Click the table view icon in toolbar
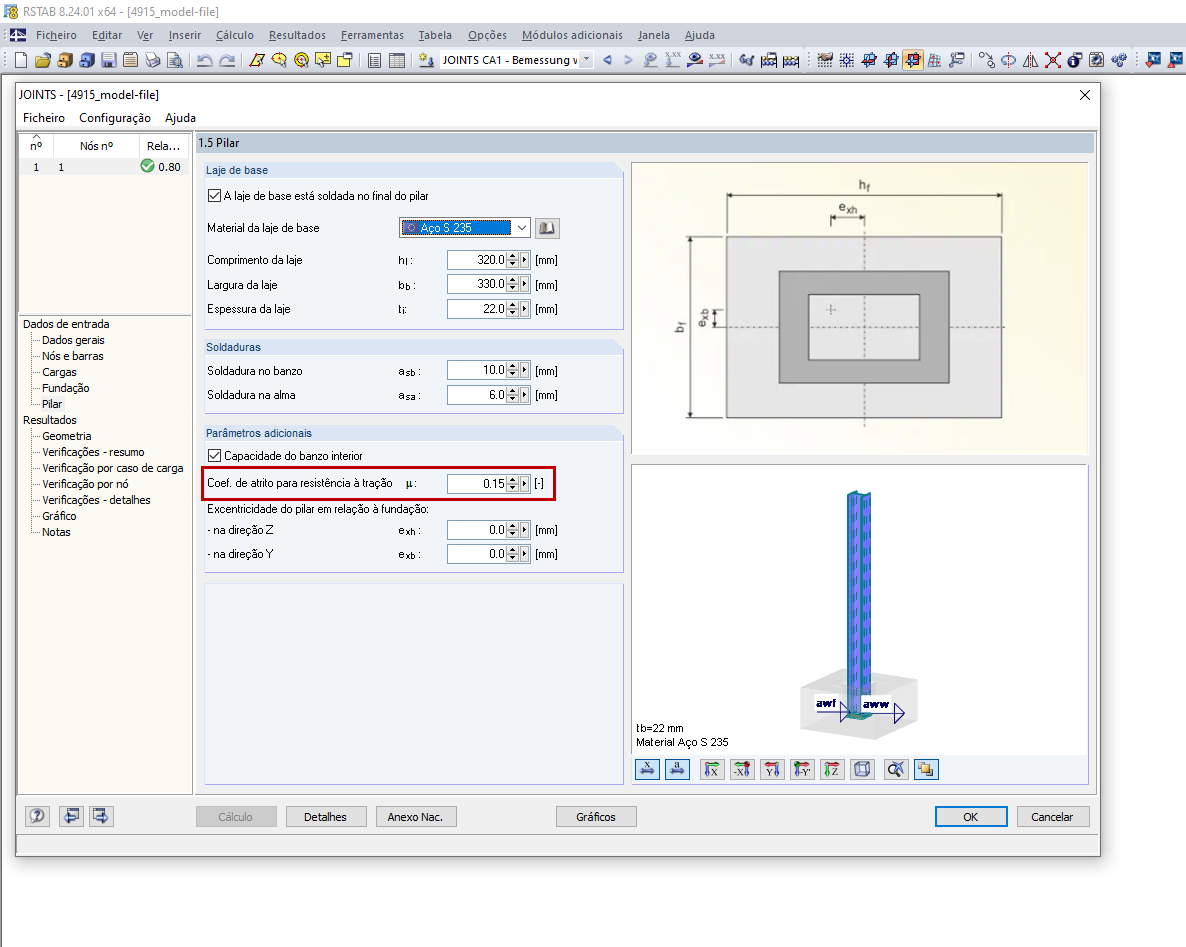 [396, 61]
